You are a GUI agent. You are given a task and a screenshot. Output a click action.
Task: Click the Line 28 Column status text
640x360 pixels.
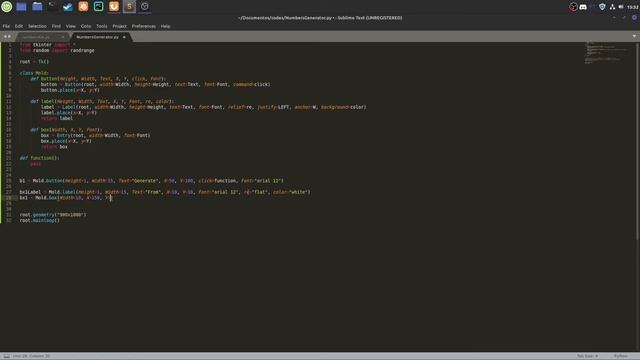point(31,356)
